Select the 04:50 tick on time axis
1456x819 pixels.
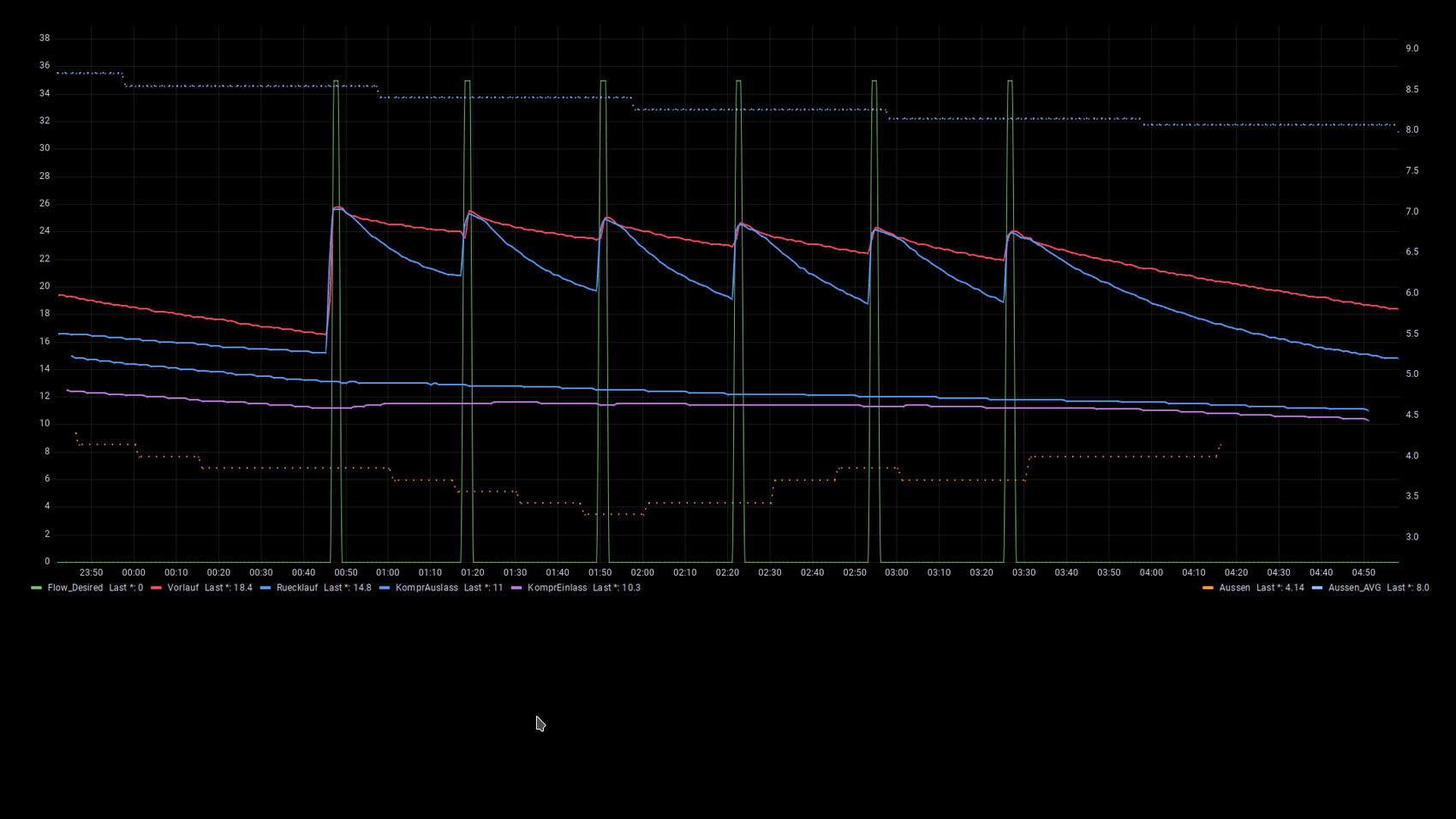pos(1364,572)
